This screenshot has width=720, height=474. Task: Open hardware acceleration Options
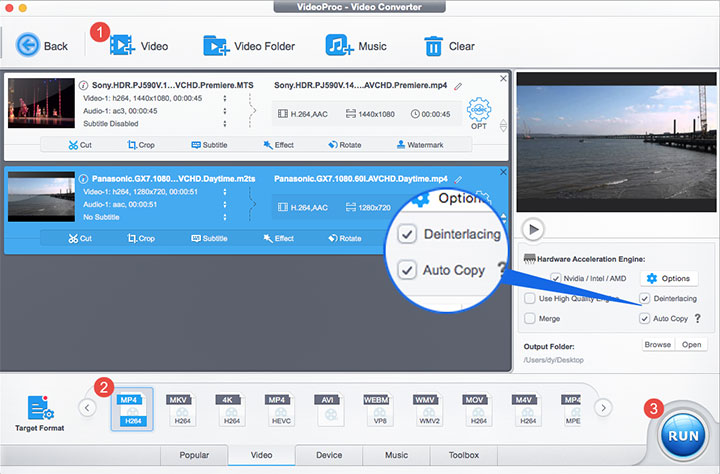(x=669, y=278)
